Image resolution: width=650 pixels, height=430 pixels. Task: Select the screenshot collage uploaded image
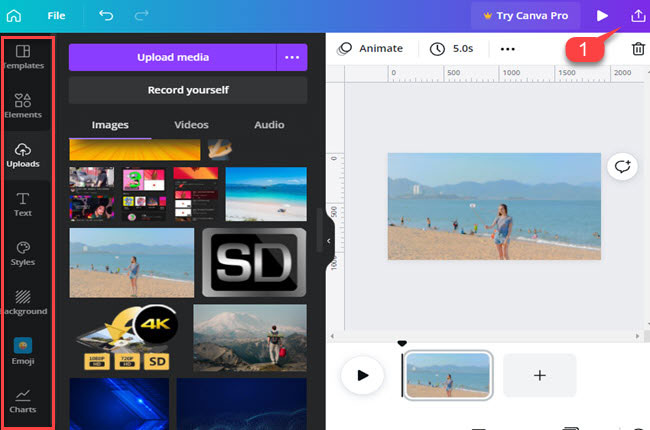(x=92, y=194)
